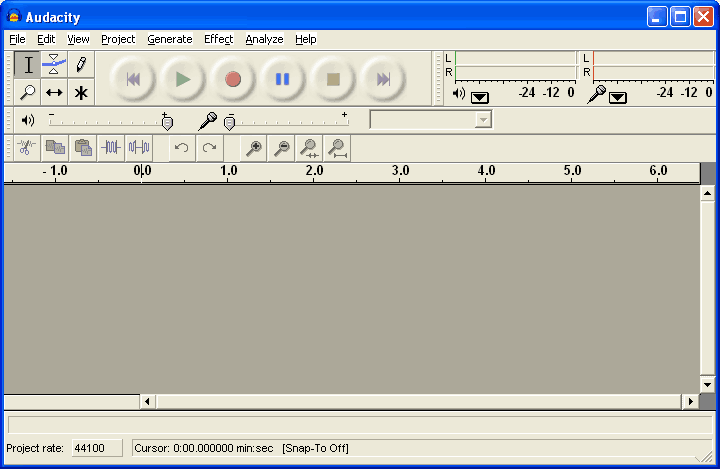Click the timeline ruler at 3.0

[400, 171]
